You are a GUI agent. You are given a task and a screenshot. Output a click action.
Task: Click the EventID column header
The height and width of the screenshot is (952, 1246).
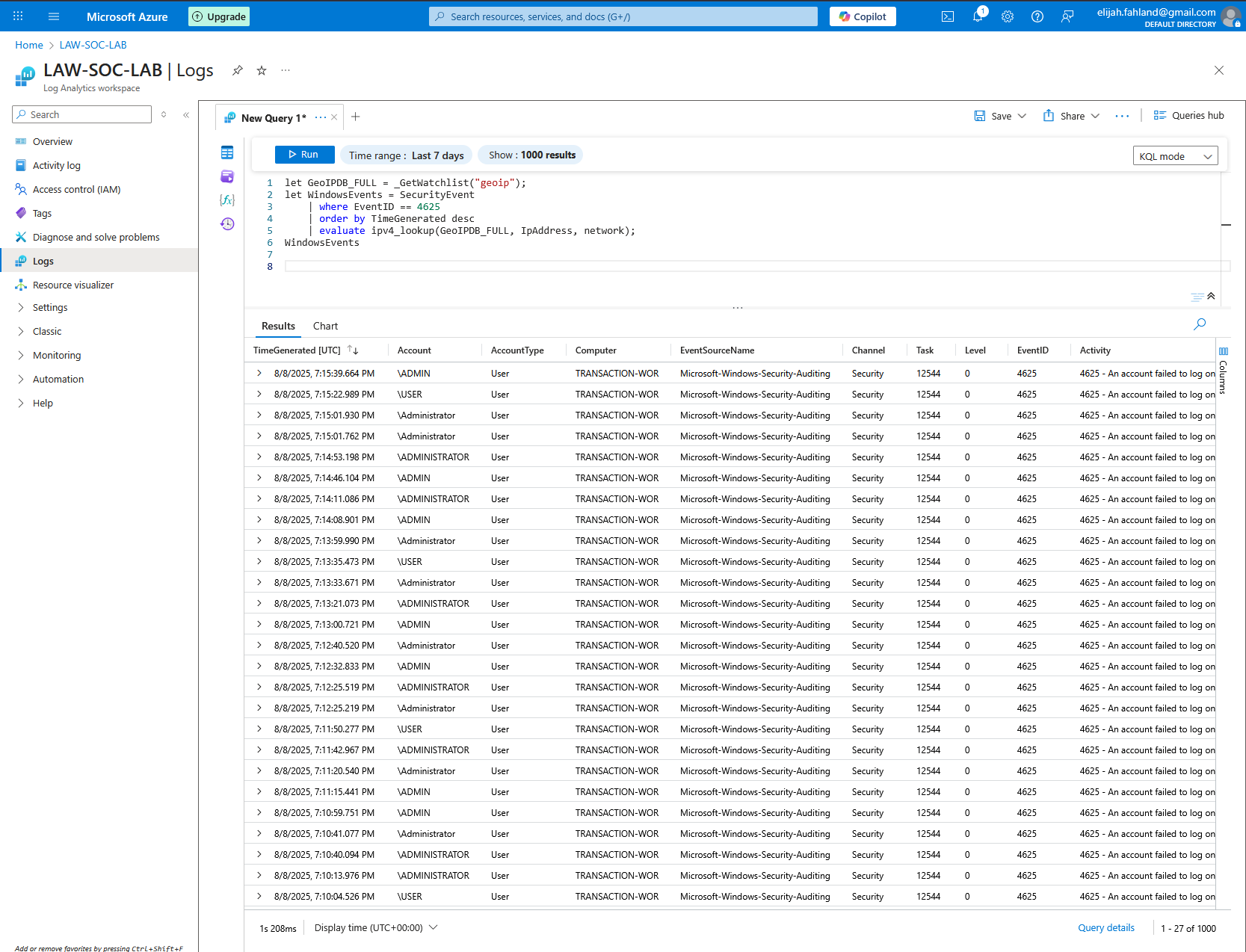click(x=1032, y=350)
